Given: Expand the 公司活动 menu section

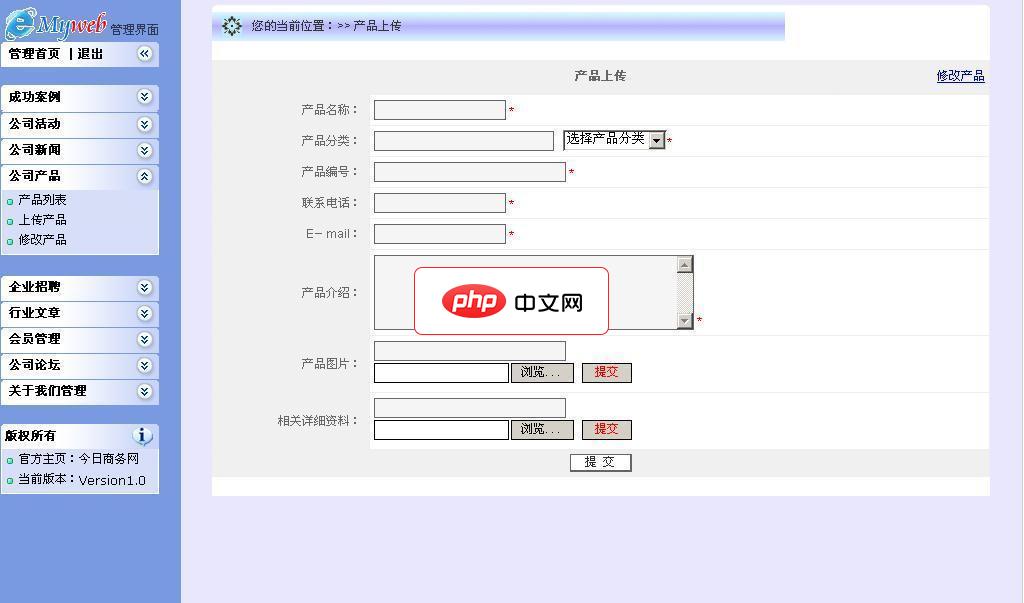Looking at the screenshot, I should click(x=145, y=124).
